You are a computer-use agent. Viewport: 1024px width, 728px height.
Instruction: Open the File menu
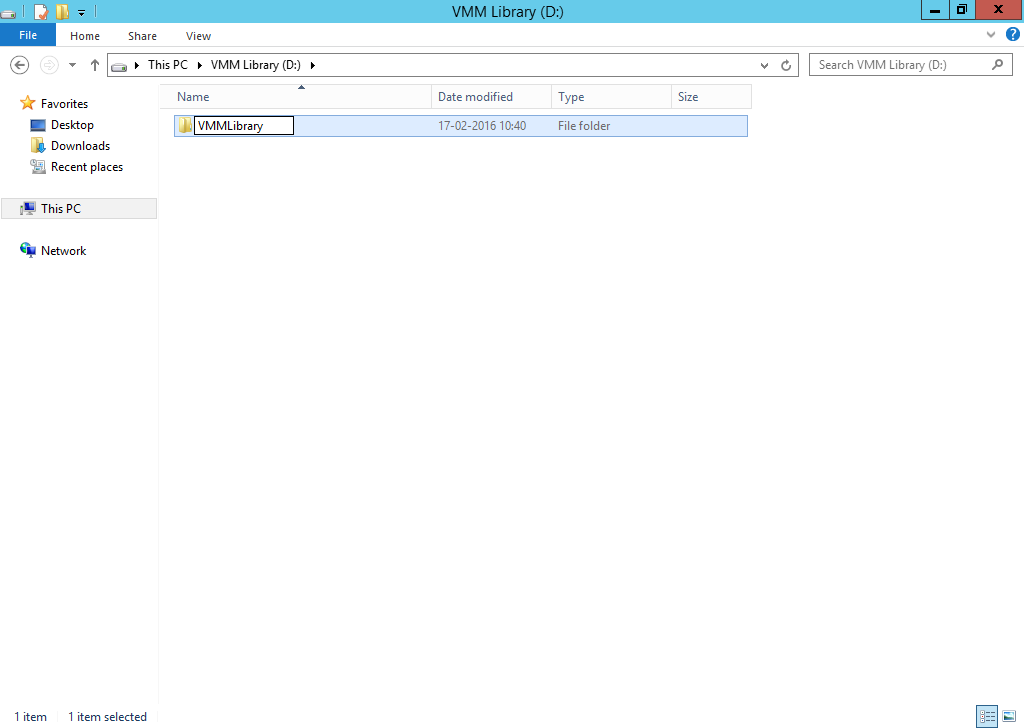click(x=28, y=35)
